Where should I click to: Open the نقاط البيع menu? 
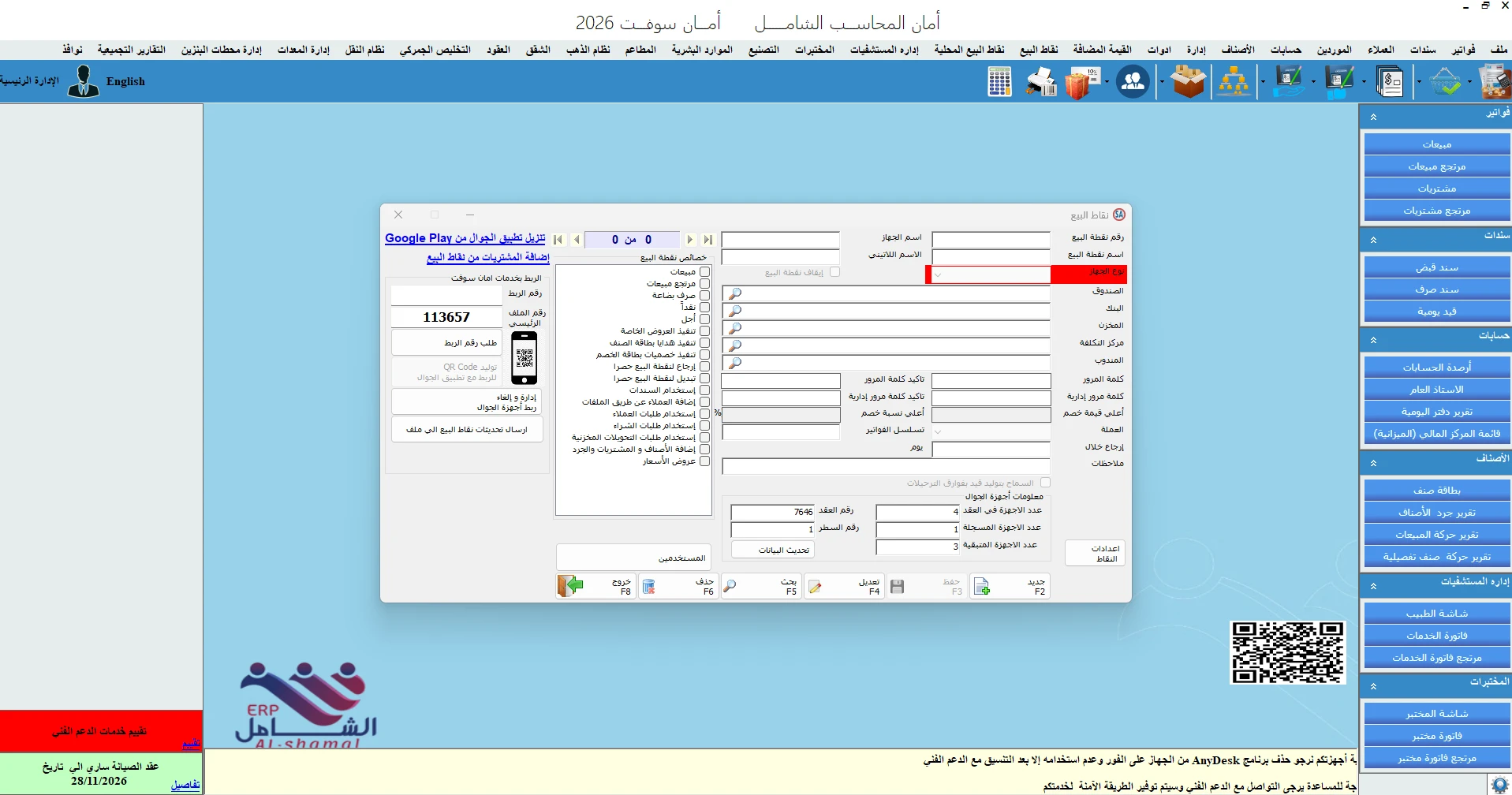(x=1039, y=50)
